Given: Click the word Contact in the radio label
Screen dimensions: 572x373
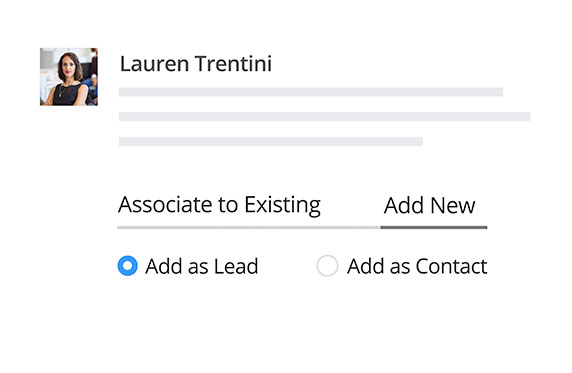Looking at the screenshot, I should (x=451, y=266).
